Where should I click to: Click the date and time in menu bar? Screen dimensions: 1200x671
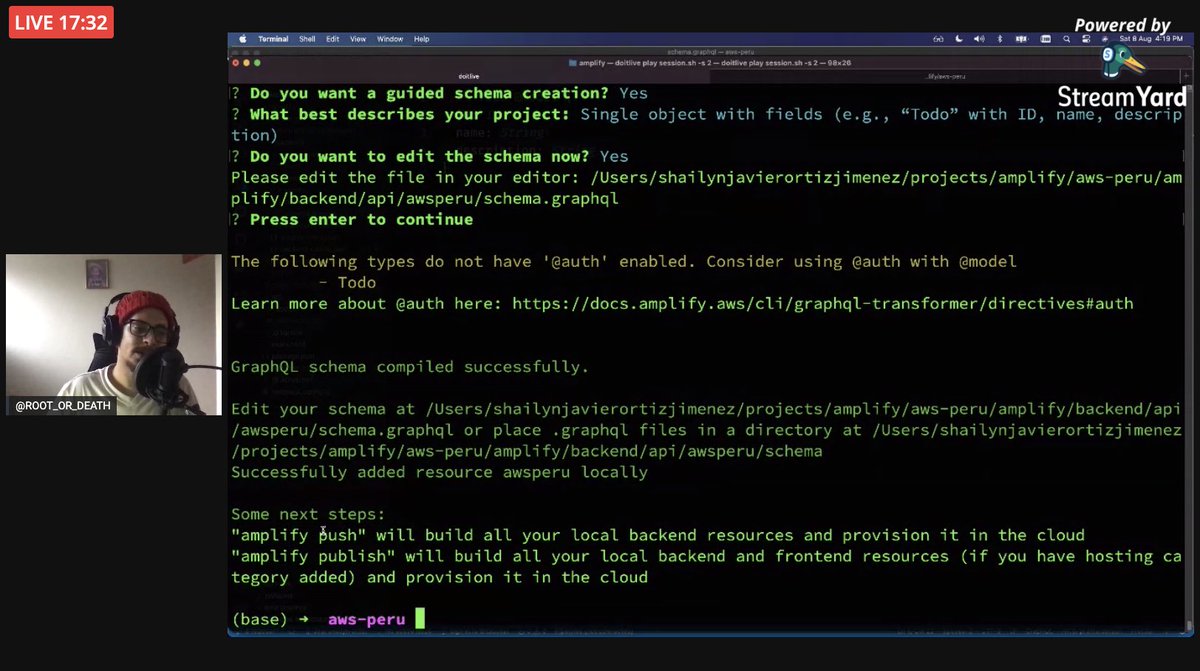click(1151, 39)
